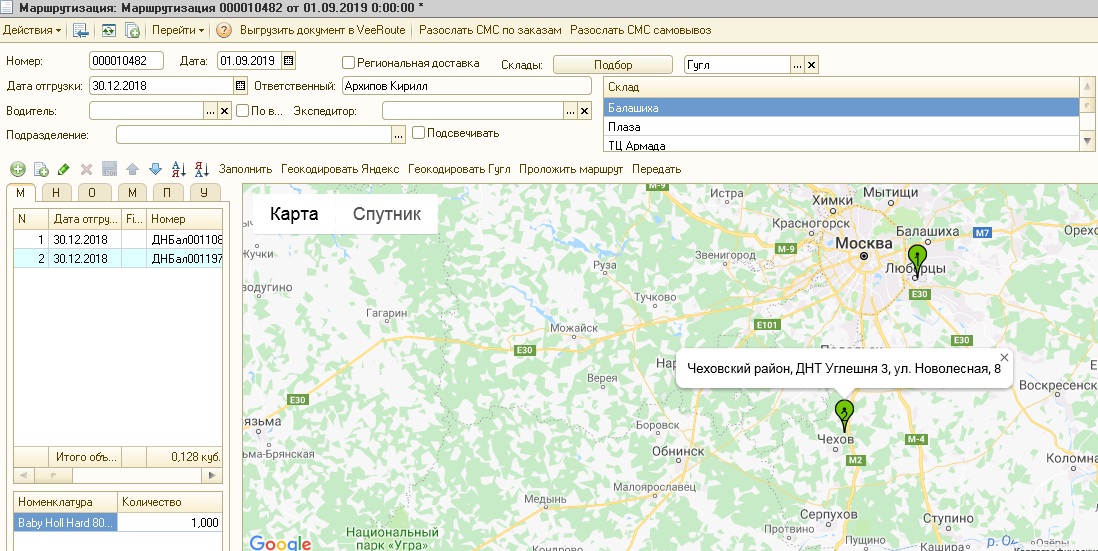
Task: Click the Передать command
Action: (x=656, y=169)
